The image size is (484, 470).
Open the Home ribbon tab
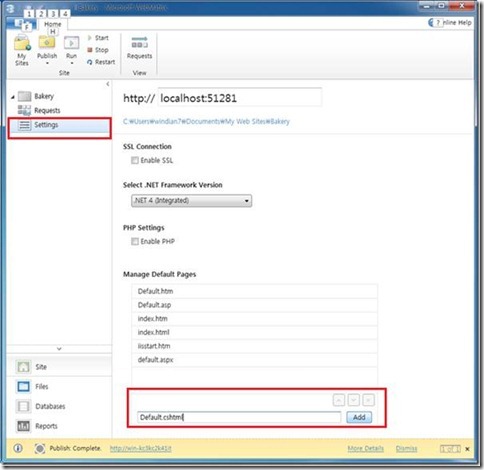53,24
